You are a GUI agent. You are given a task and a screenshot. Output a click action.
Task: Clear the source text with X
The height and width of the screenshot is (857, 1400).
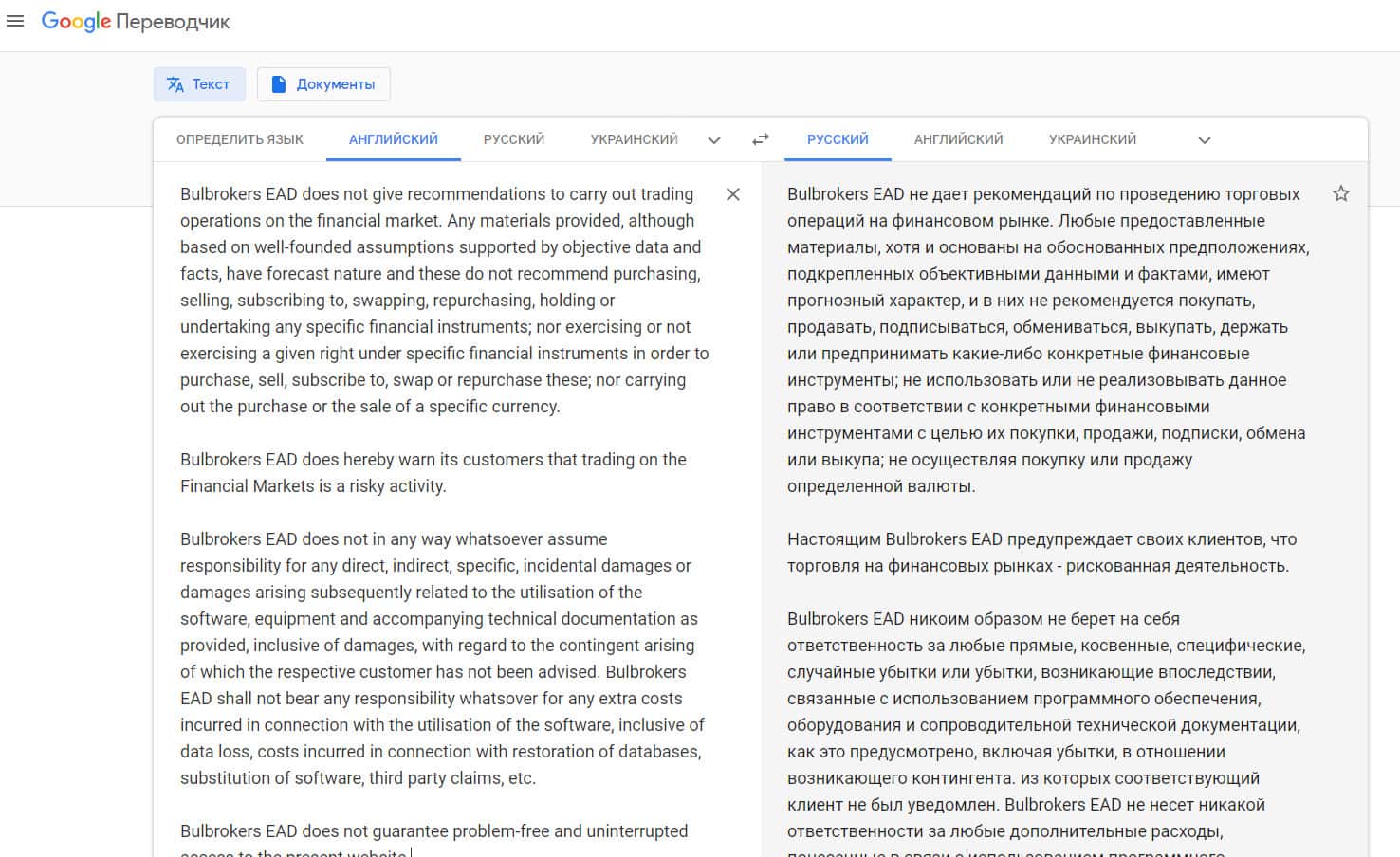point(733,194)
